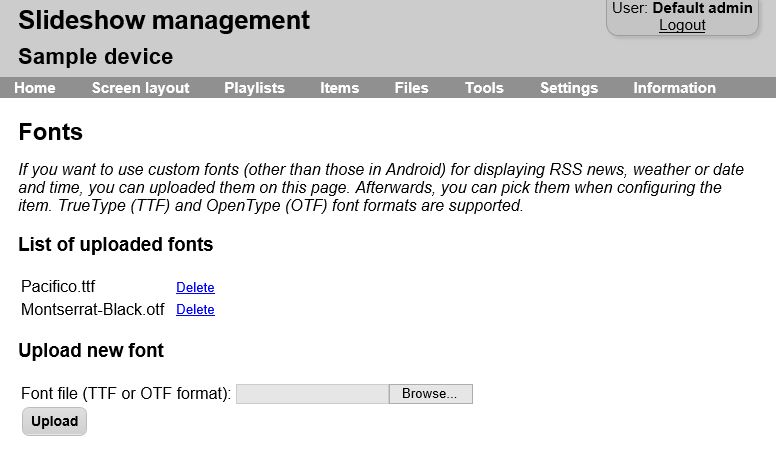Select the Montserrat-Black.otf file name
The image size is (776, 457).
[x=93, y=309]
